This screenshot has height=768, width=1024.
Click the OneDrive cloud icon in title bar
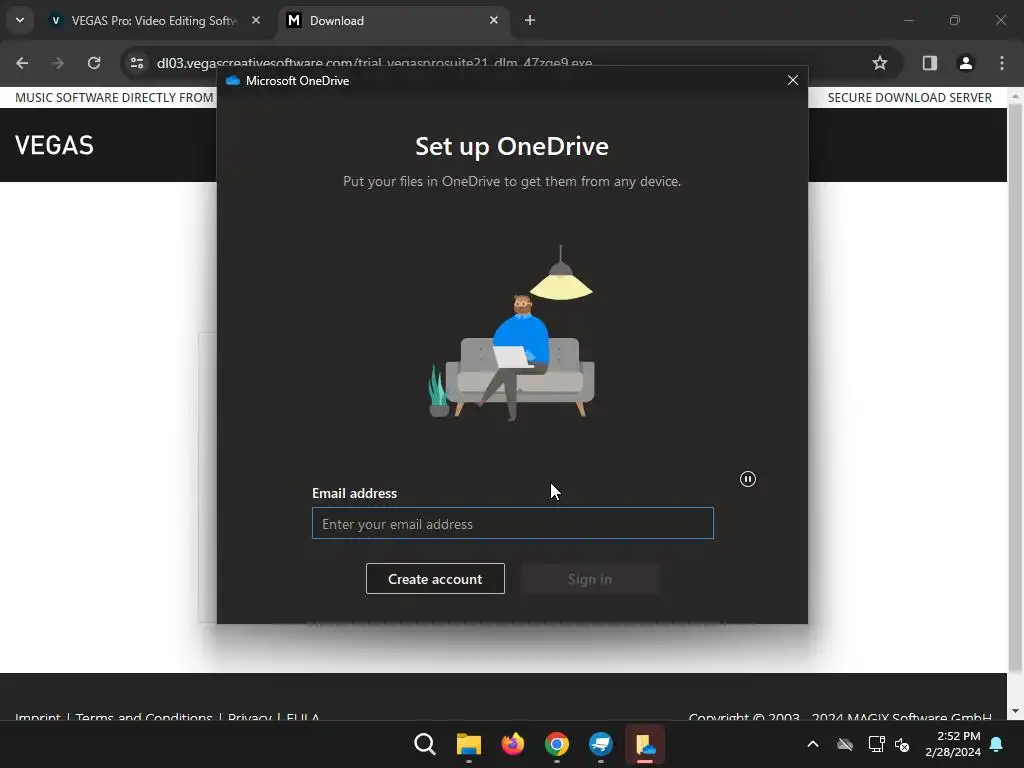(x=232, y=80)
